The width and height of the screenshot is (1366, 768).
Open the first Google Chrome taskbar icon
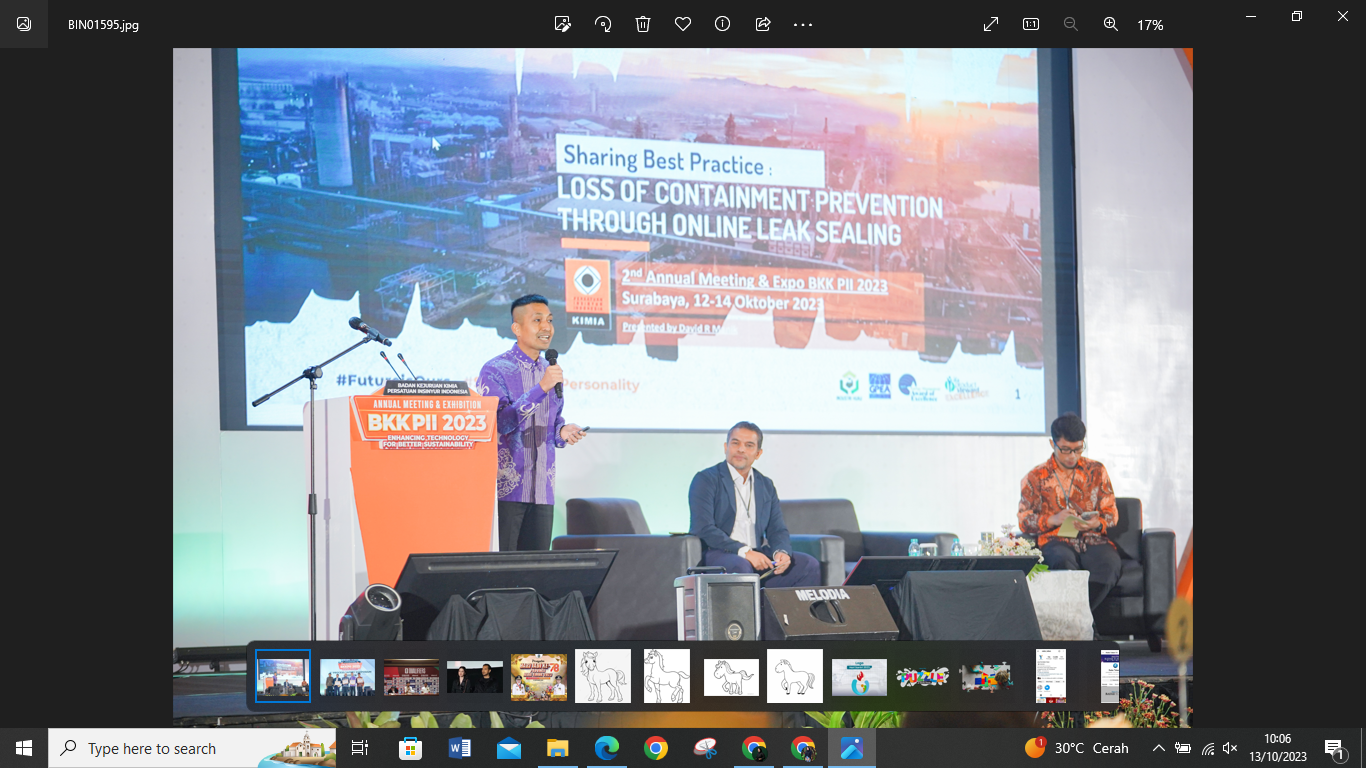[x=655, y=748]
